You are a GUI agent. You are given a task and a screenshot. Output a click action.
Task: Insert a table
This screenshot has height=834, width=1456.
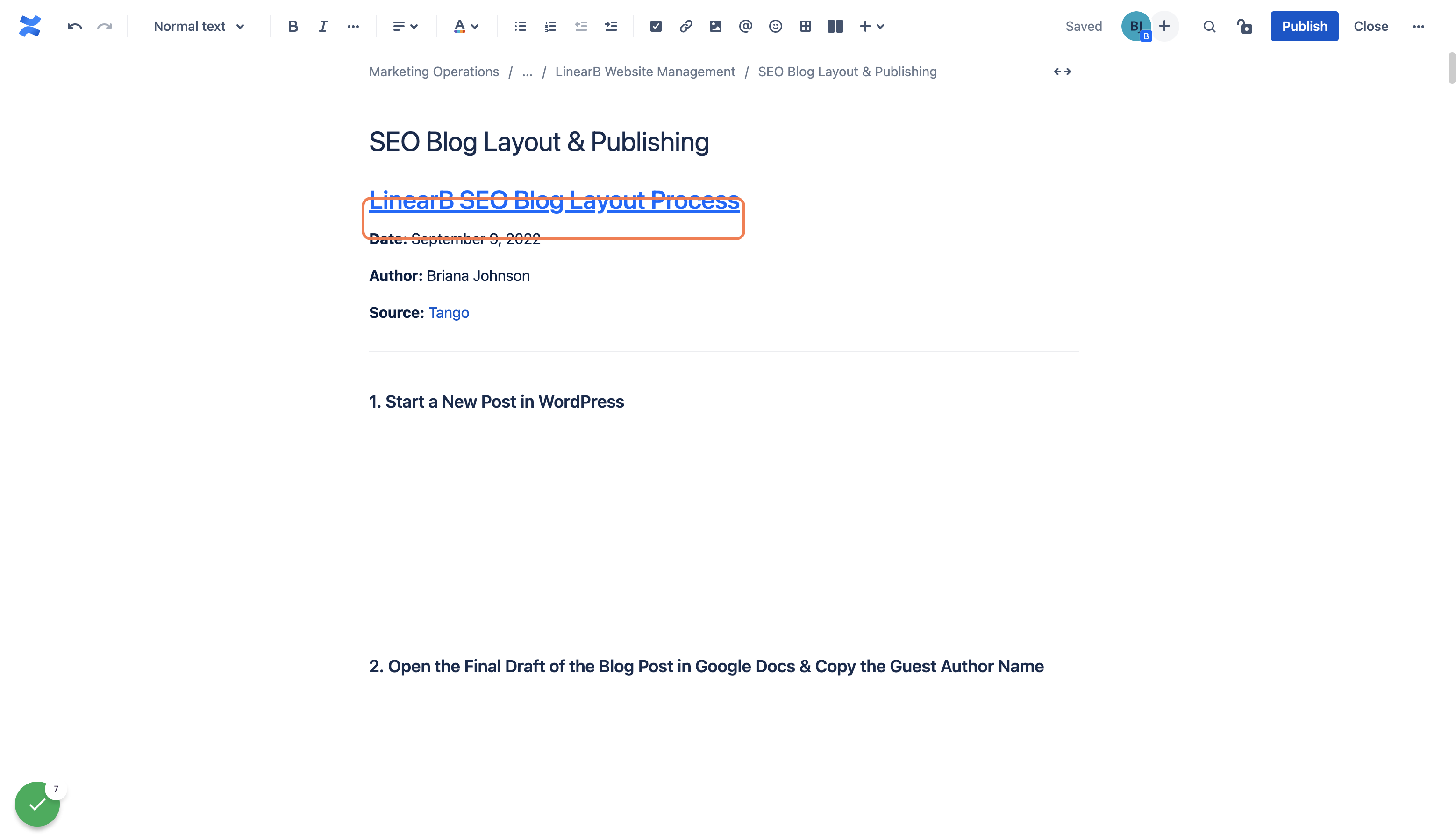(806, 26)
